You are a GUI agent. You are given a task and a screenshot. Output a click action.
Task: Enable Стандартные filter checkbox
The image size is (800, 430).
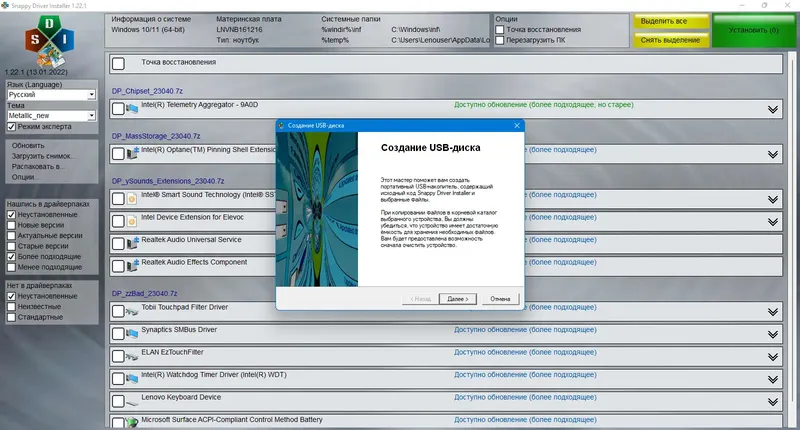pyautogui.click(x=11, y=317)
